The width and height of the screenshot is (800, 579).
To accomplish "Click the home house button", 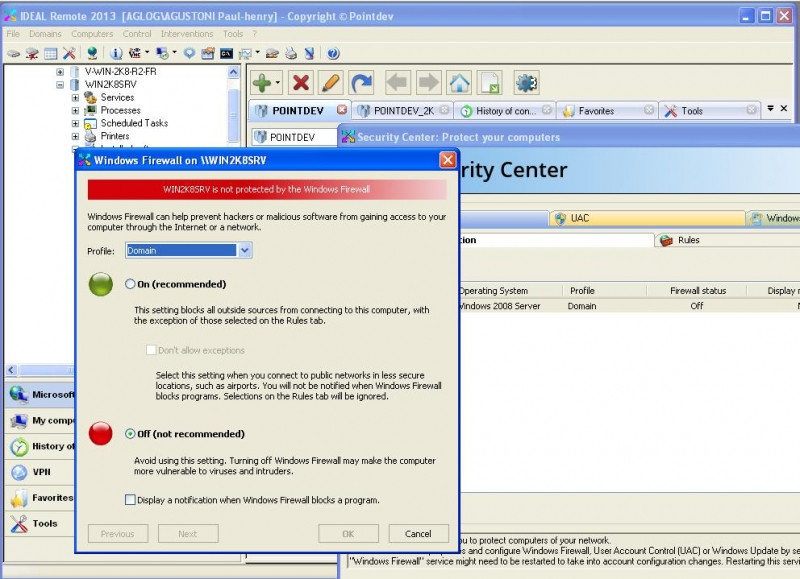I will coord(459,83).
